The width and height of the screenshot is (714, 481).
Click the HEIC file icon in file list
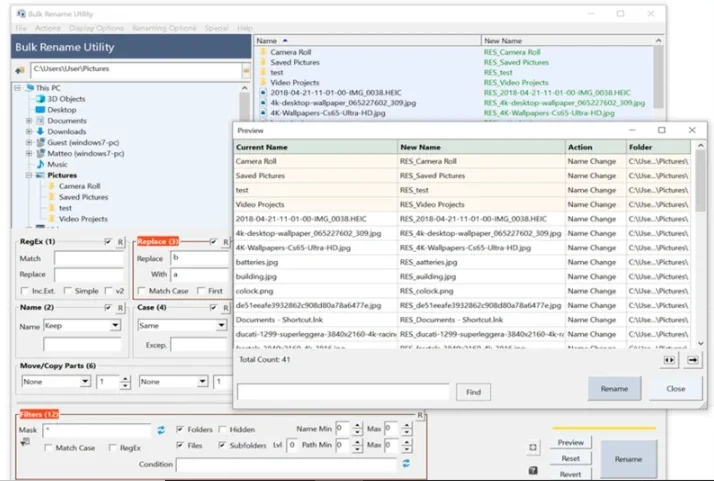pos(263,92)
